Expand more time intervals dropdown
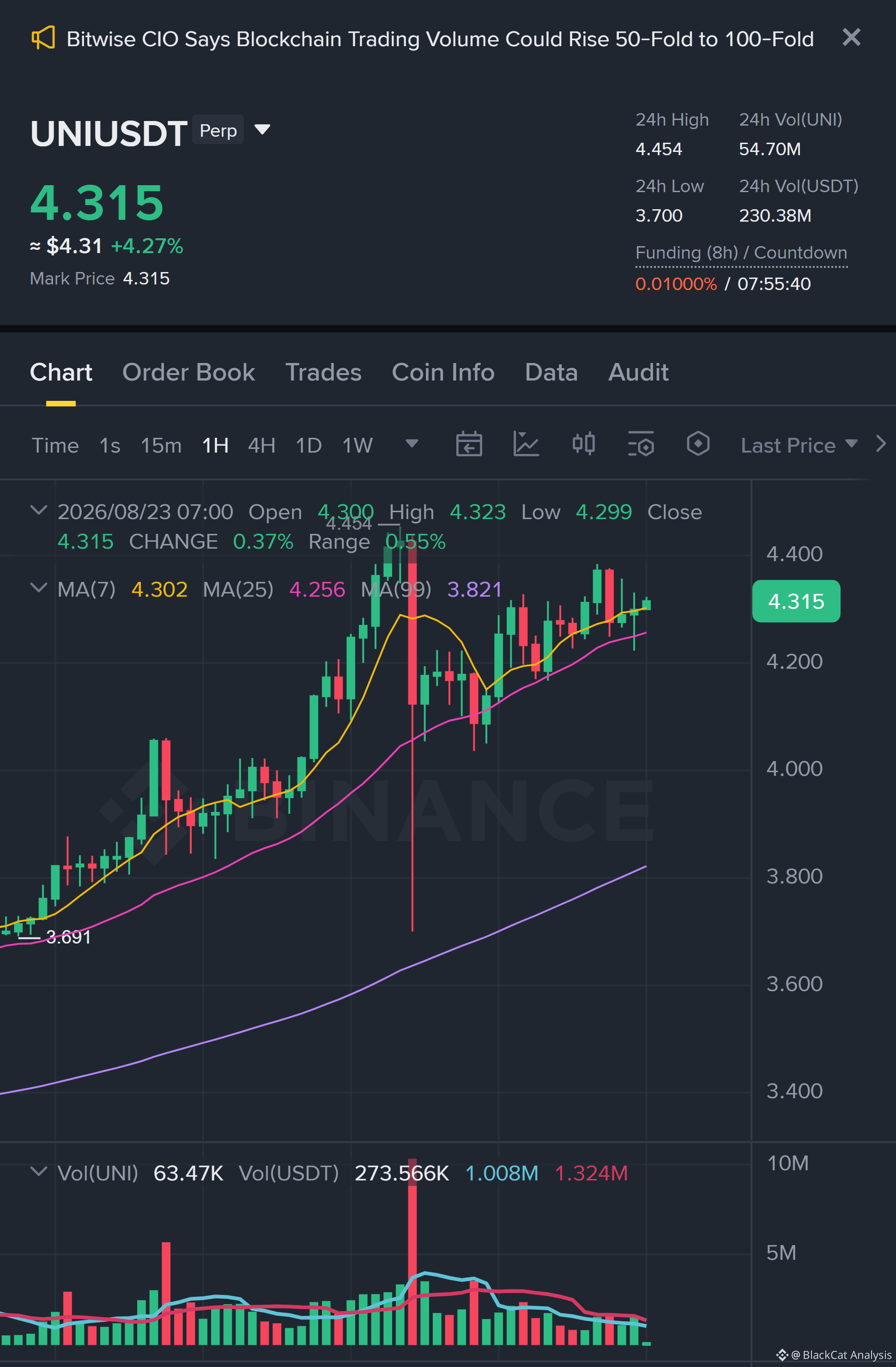Image resolution: width=896 pixels, height=1367 pixels. 411,443
